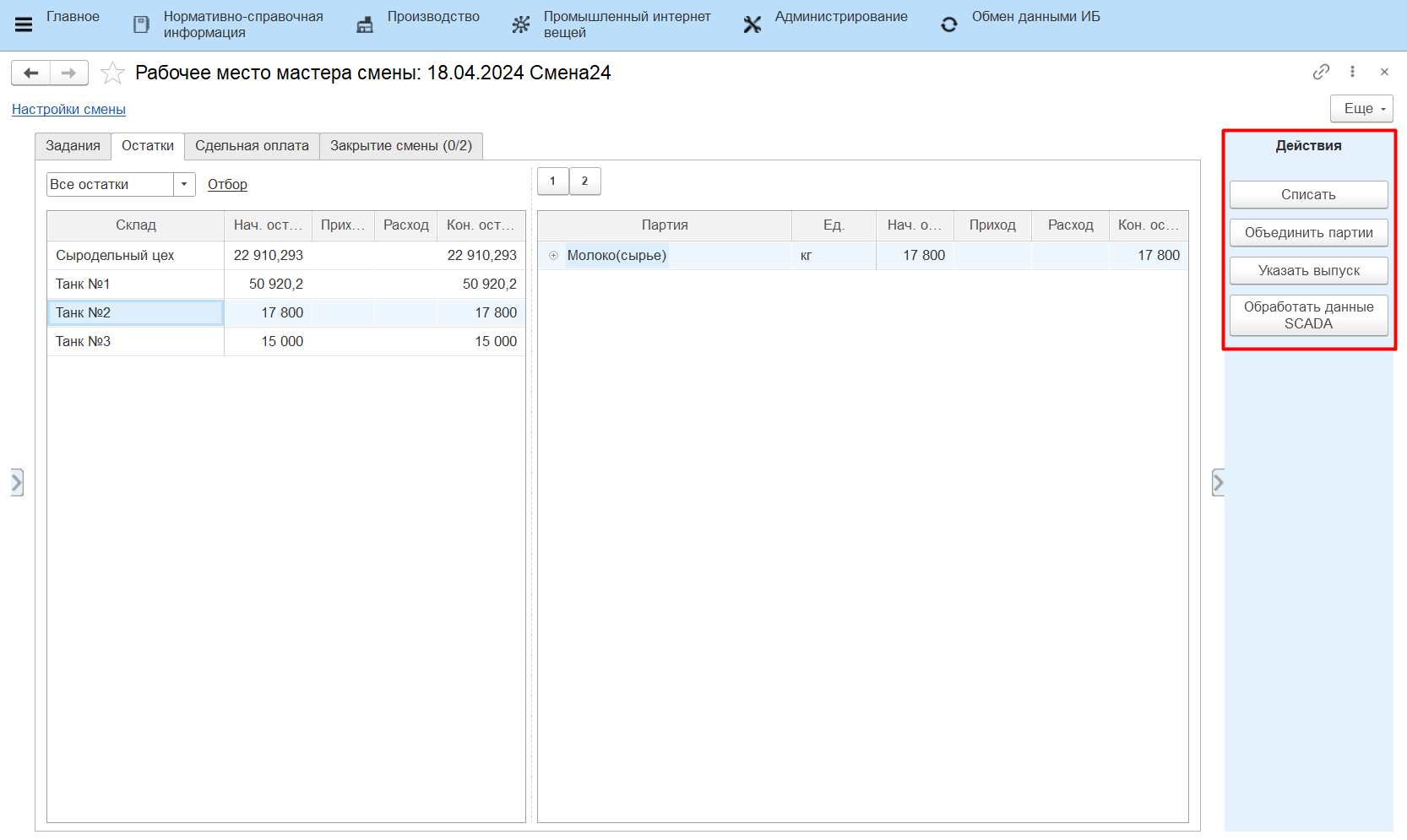Click the Списать button

(1308, 194)
